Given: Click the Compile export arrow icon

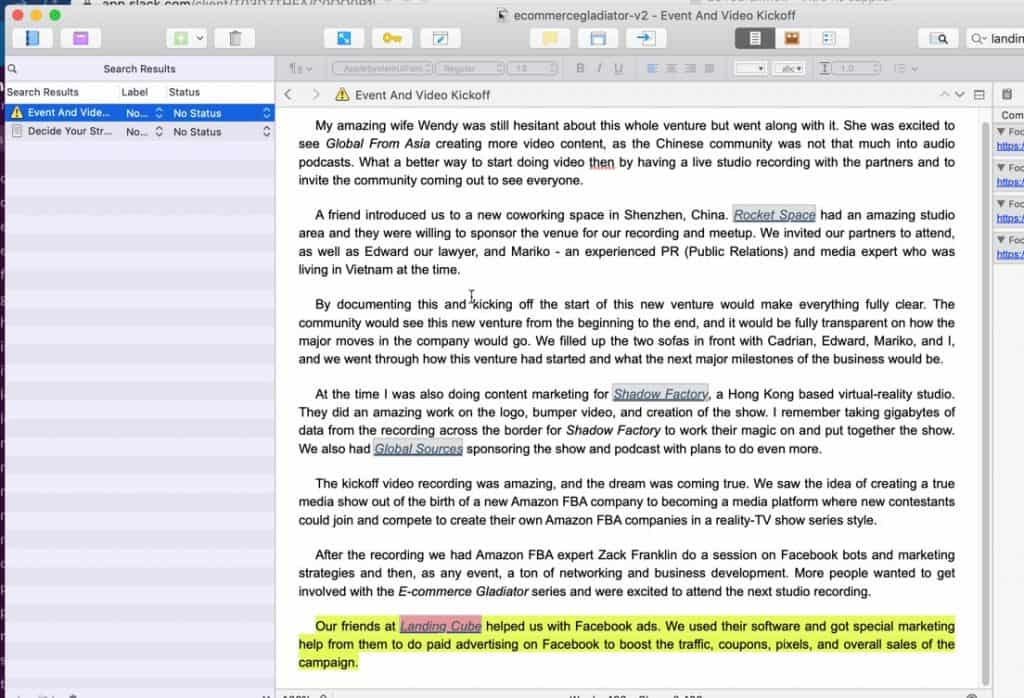Looking at the screenshot, I should tap(646, 39).
